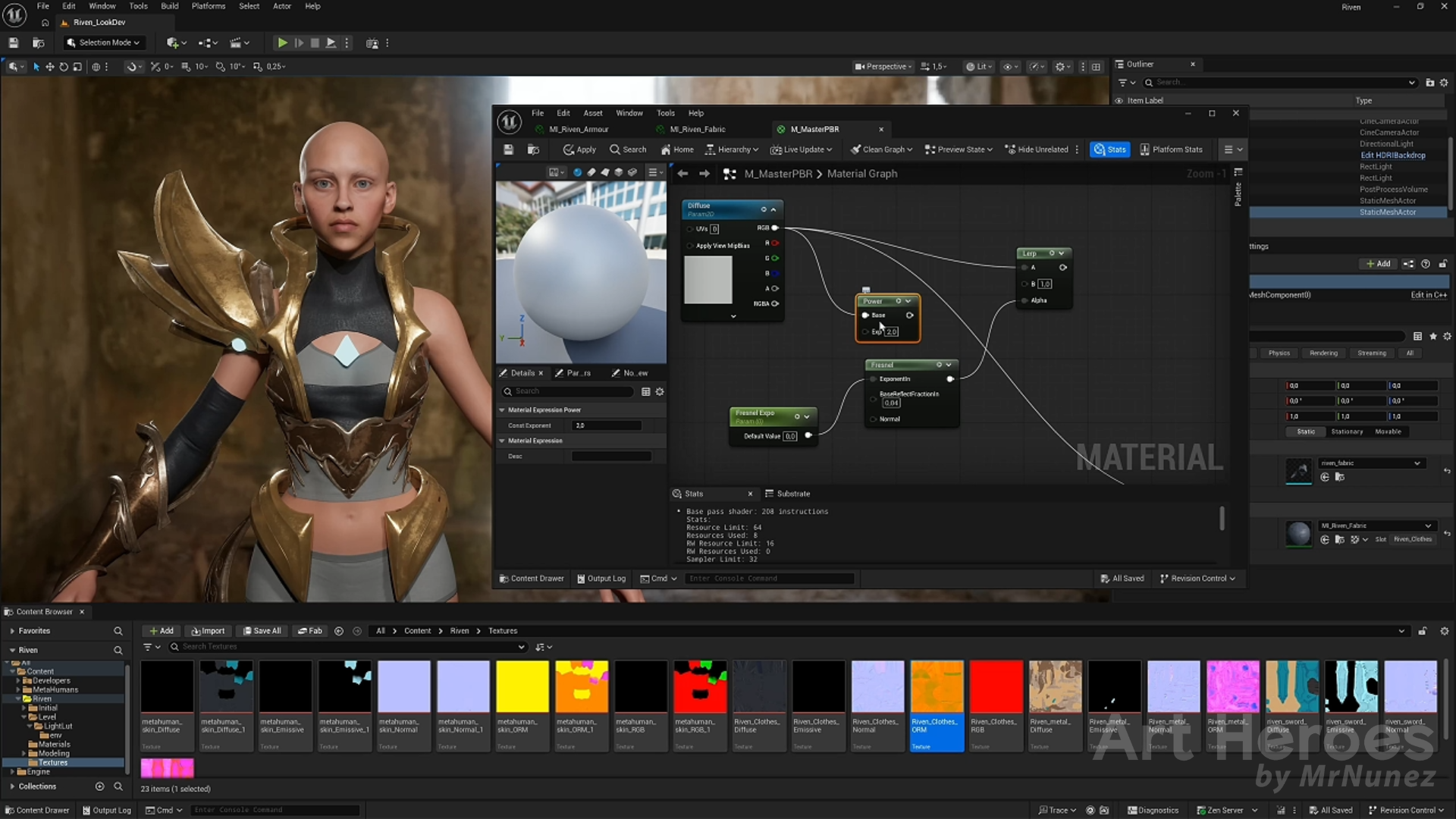
Task: Click the Search Textures field
Action: 347,647
